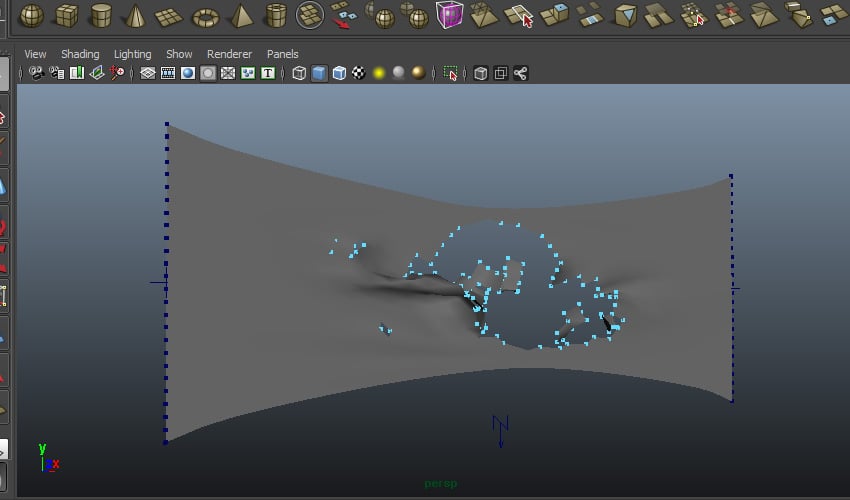
Task: Click the grid with yellow vertices icon
Action: tap(694, 15)
